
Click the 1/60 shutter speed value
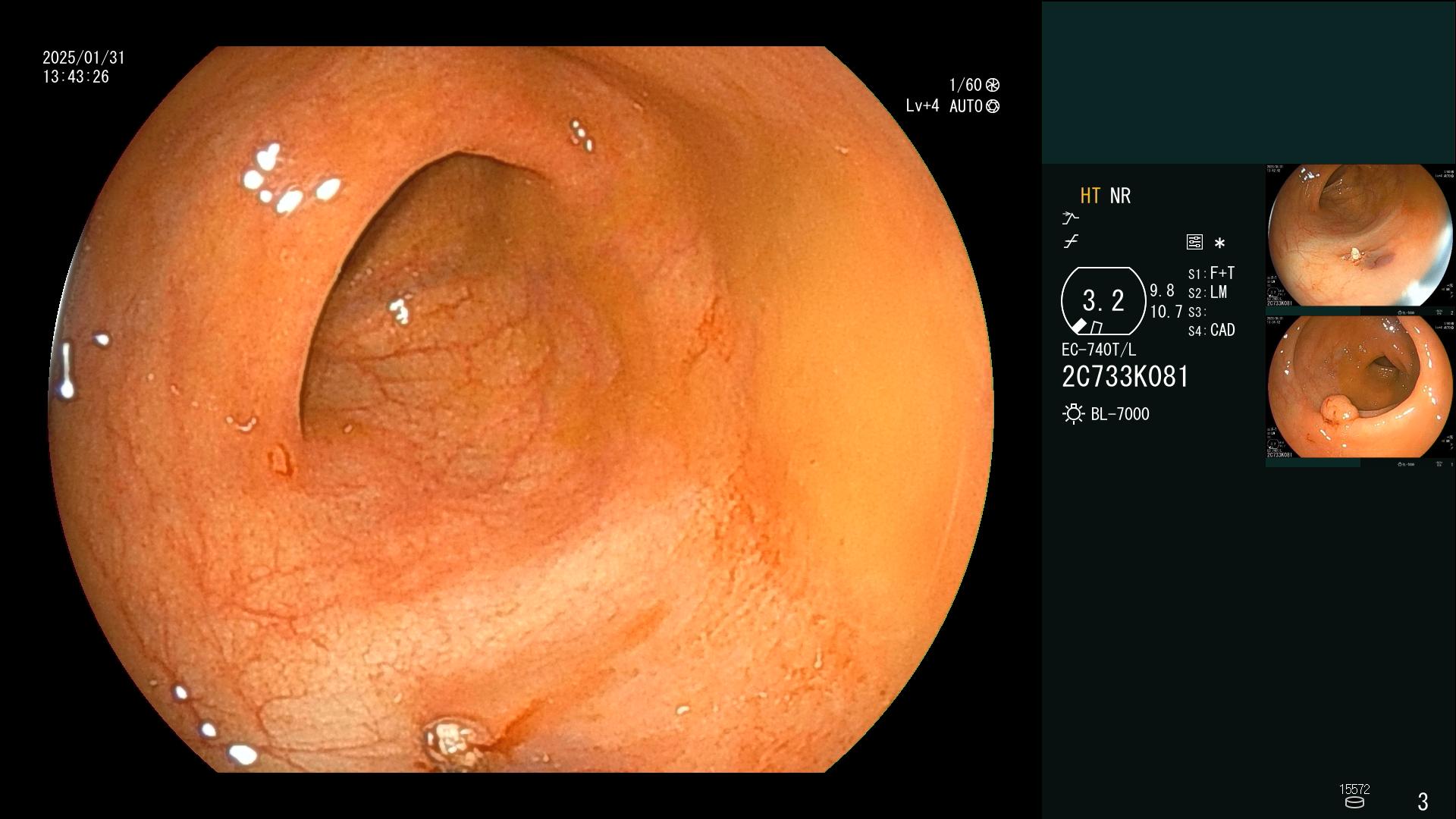(965, 85)
